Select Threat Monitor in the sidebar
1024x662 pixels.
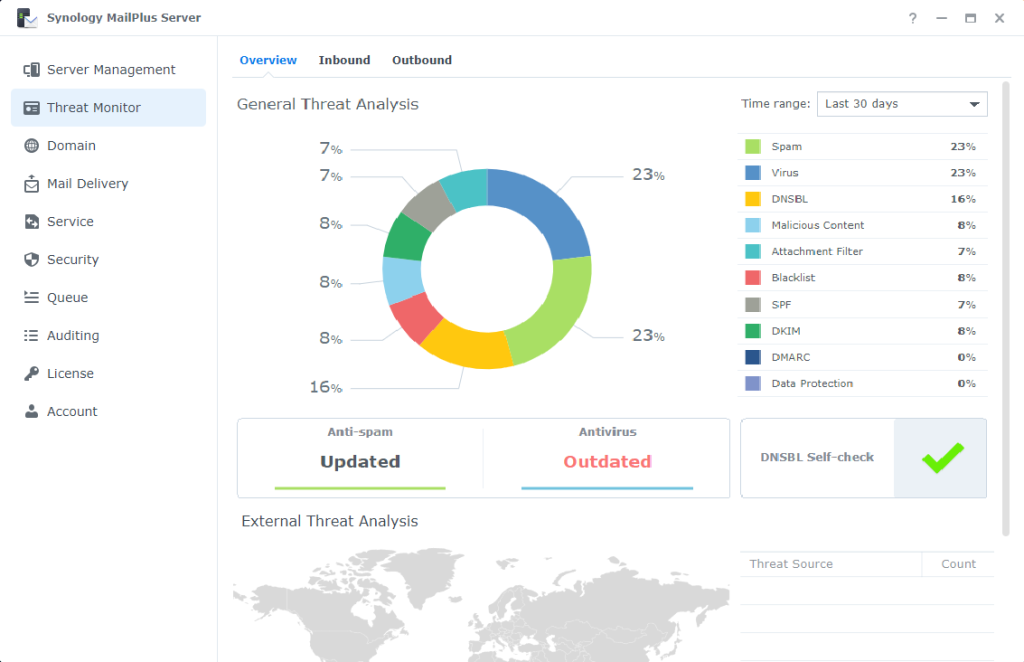108,108
